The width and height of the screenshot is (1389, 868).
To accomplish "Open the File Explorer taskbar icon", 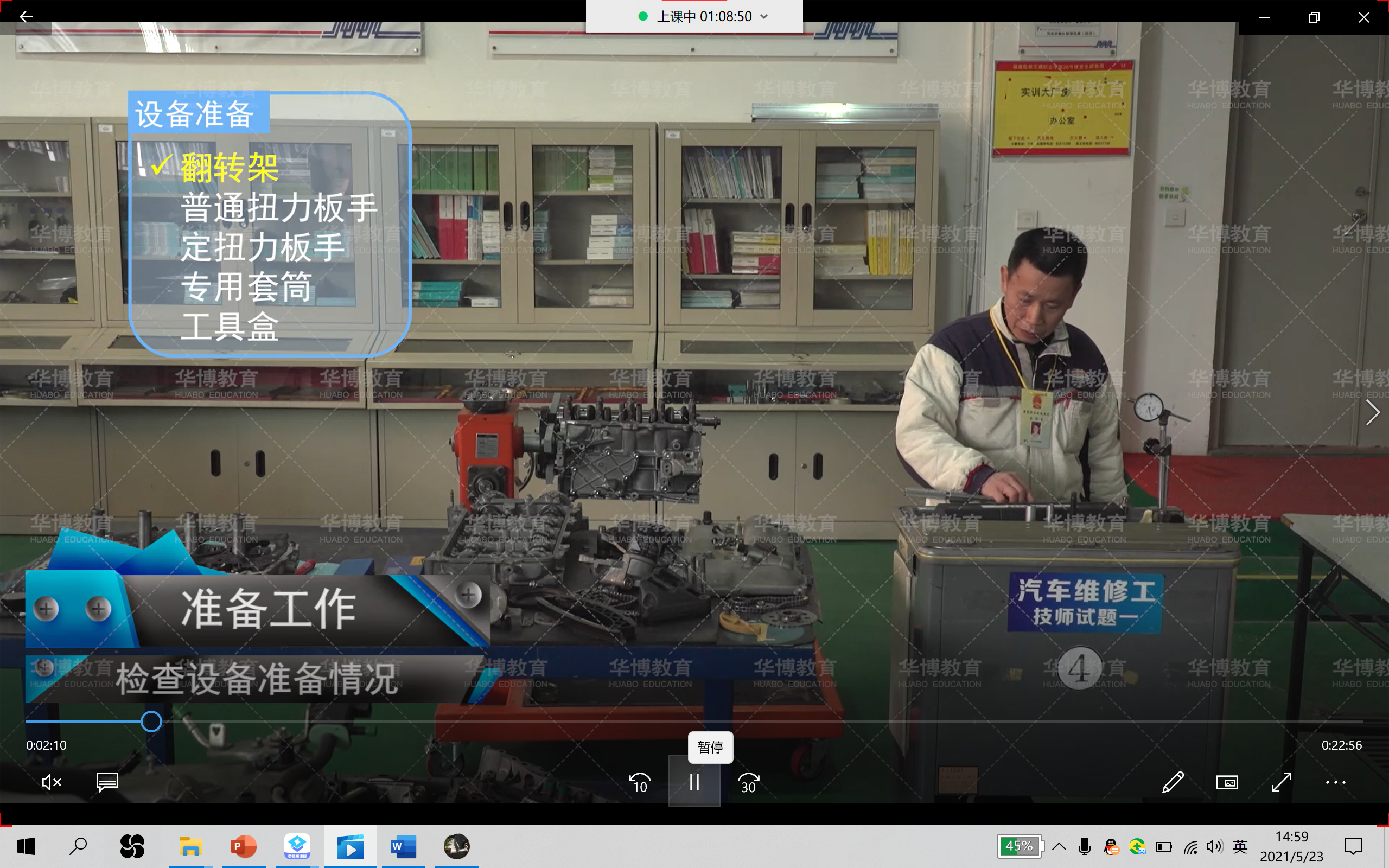I will click(x=190, y=846).
